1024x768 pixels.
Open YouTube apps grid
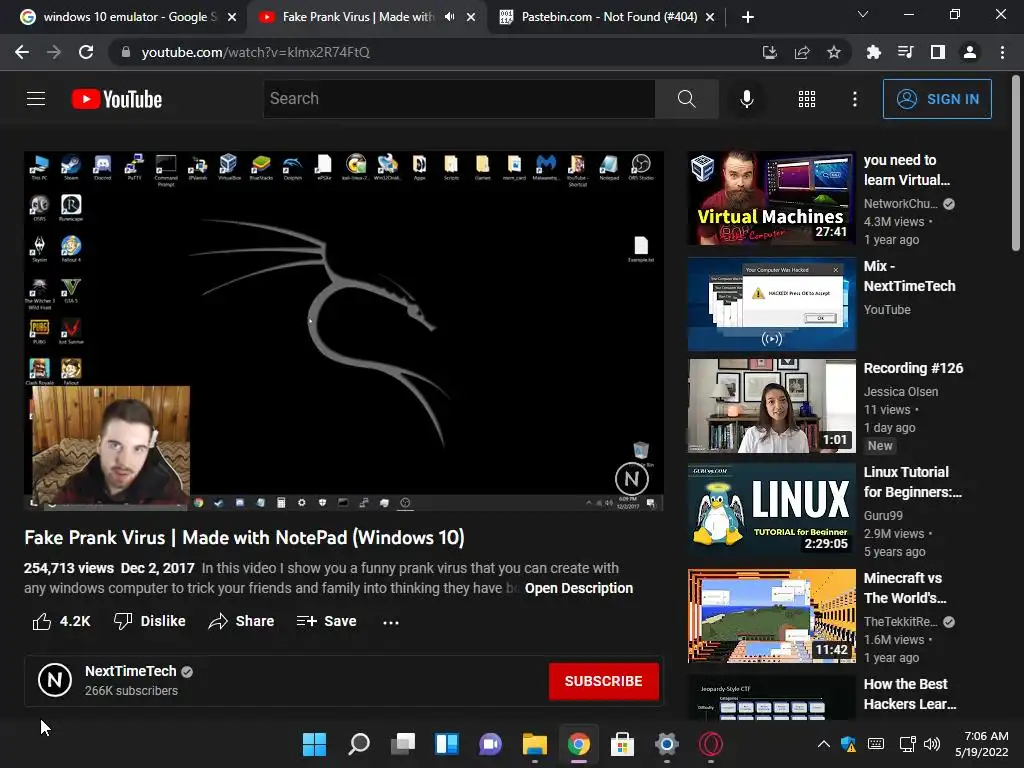[807, 99]
